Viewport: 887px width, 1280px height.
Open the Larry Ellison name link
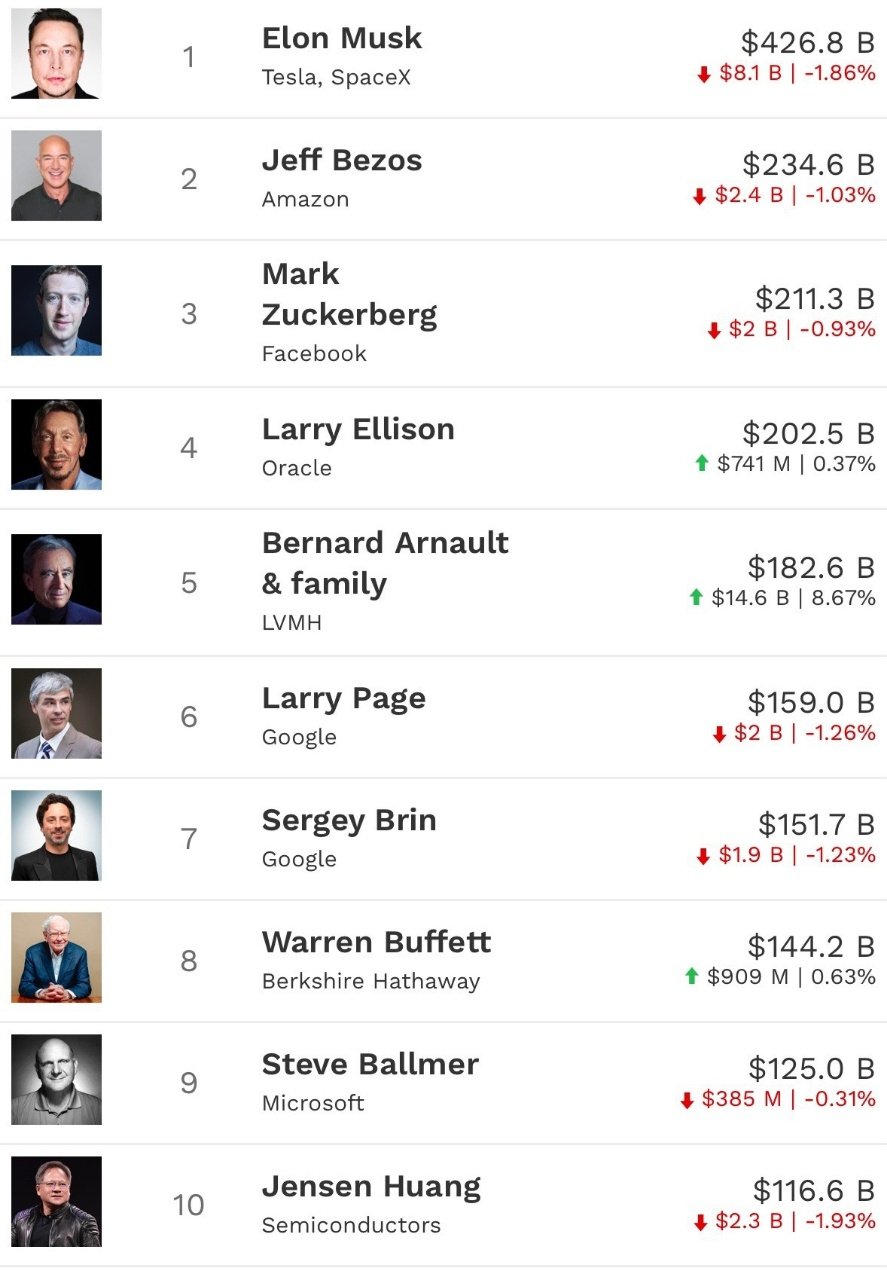click(358, 429)
